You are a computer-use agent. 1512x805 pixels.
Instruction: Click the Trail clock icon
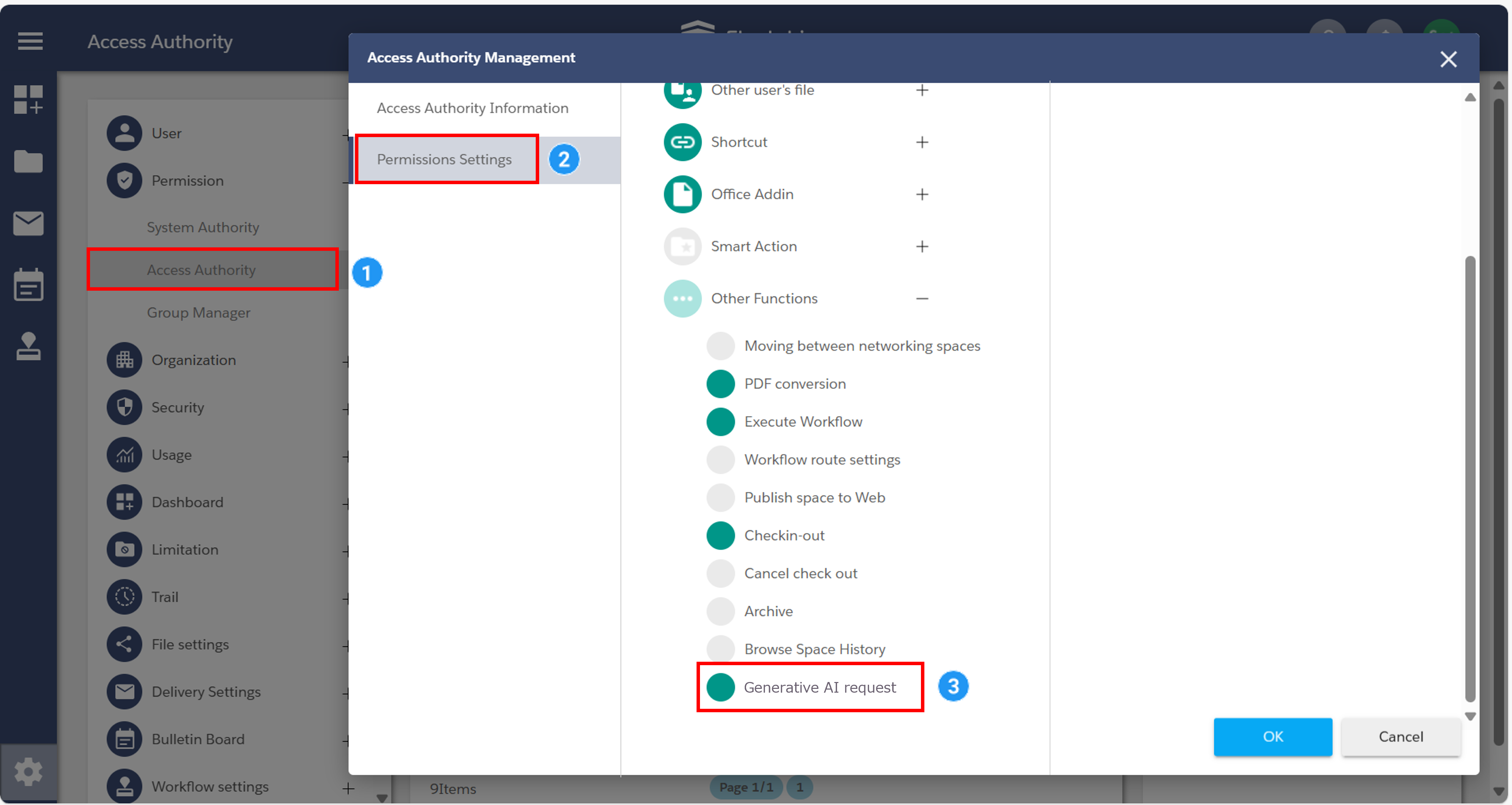124,597
